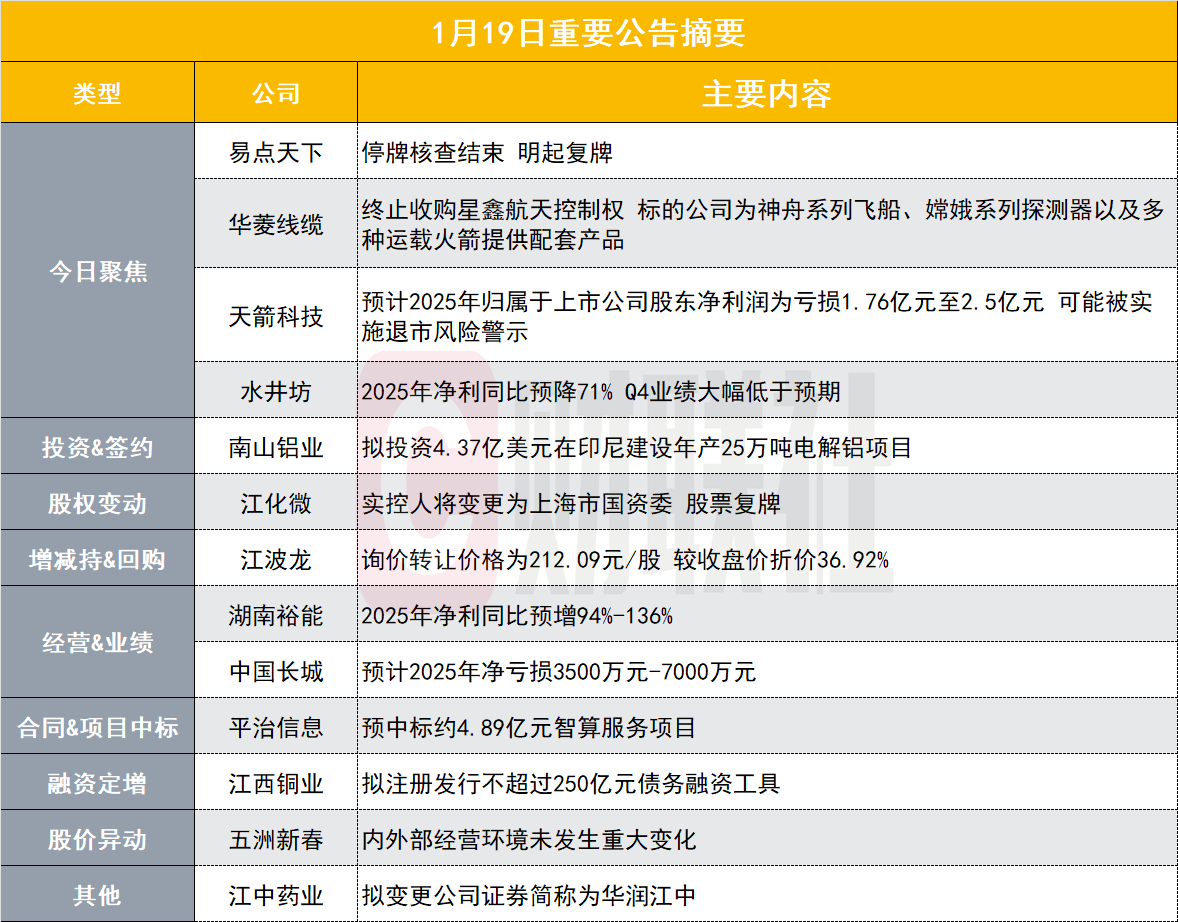Select company name '南山铝业'
Image resolution: width=1178 pixels, height=922 pixels.
click(x=276, y=448)
